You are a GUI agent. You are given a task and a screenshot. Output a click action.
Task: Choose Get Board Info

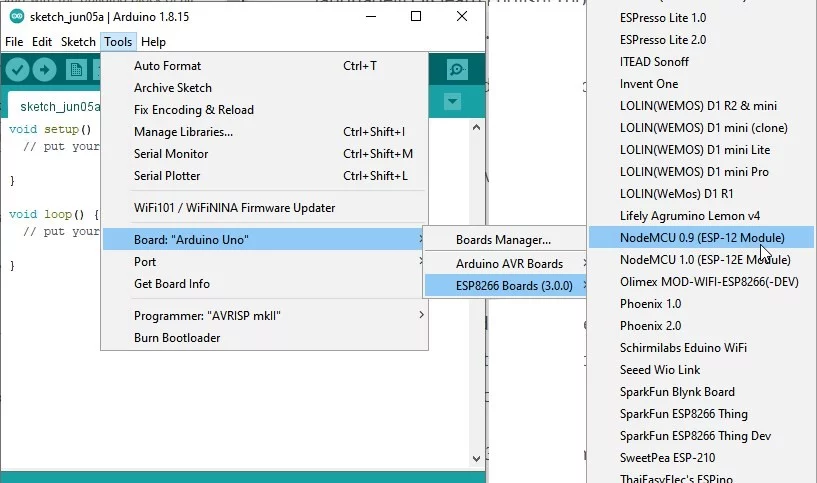[265, 283]
